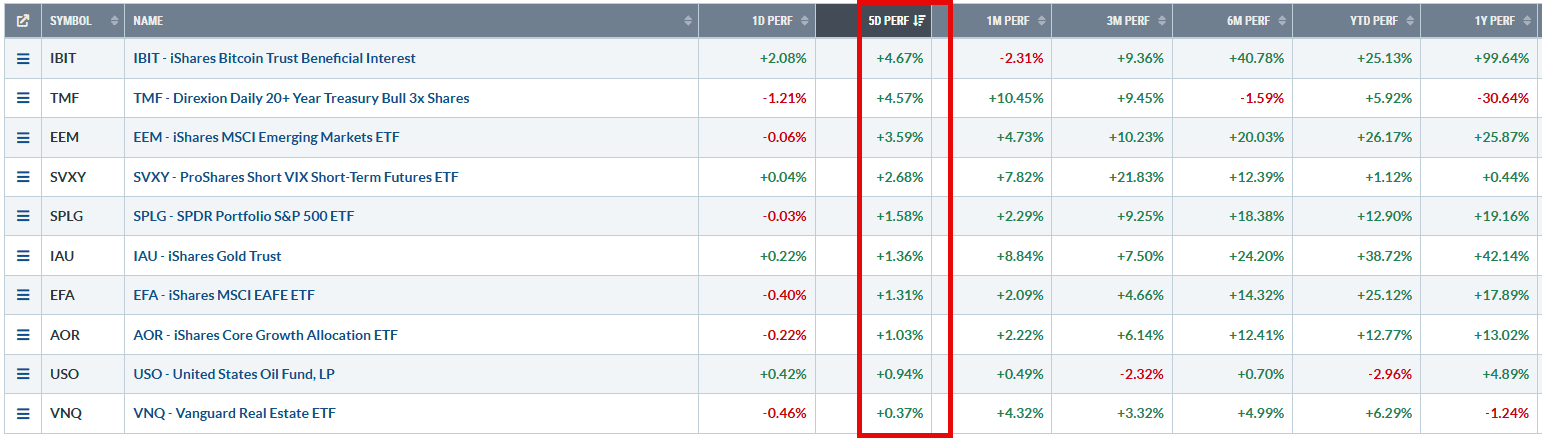
Task: Click the EFA ticker symbol
Action: pyautogui.click(x=62, y=295)
